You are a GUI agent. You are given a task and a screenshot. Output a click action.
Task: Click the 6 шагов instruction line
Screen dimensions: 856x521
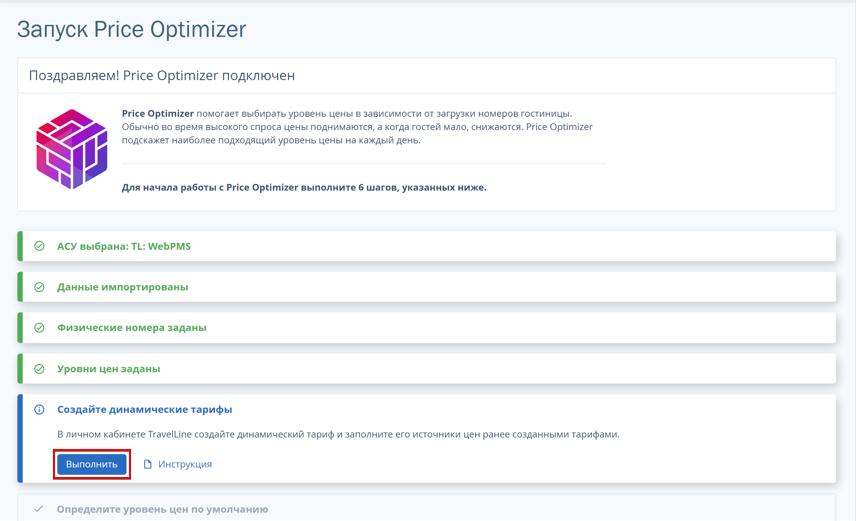coord(304,187)
